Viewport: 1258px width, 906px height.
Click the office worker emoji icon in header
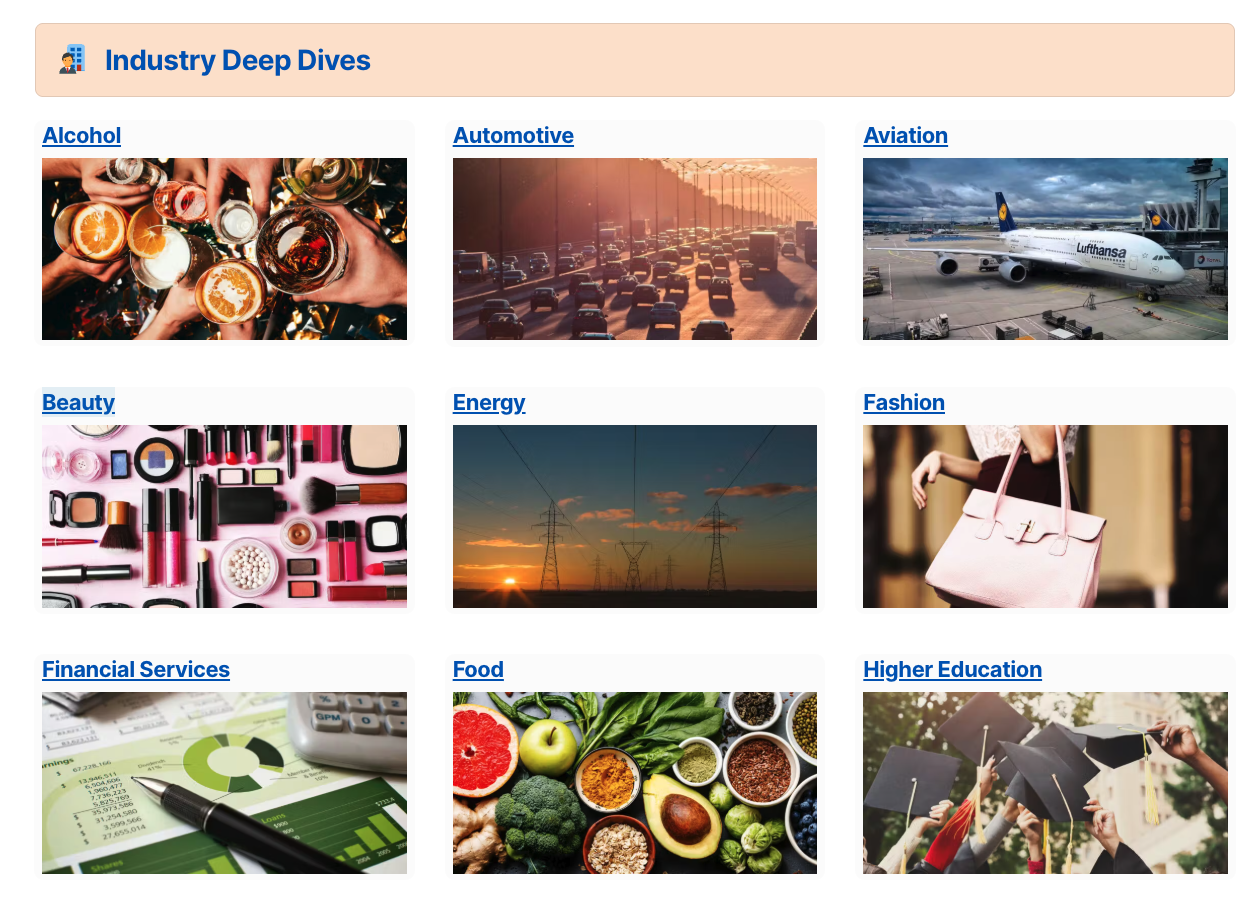[72, 60]
